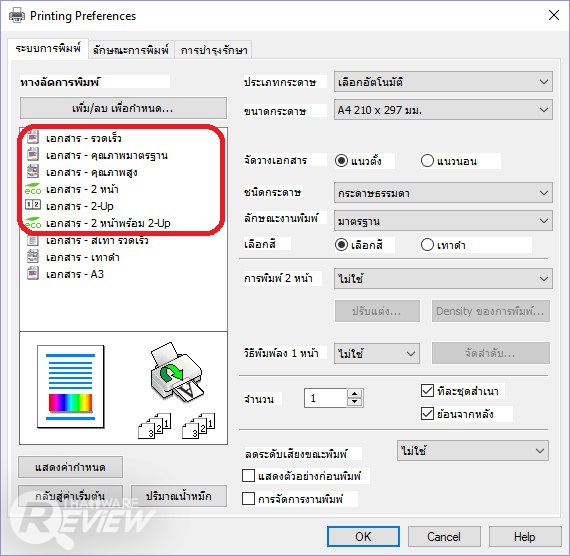The image size is (570, 556).
Task: Click the right reverse-order pages icon in preview
Action: [198, 425]
